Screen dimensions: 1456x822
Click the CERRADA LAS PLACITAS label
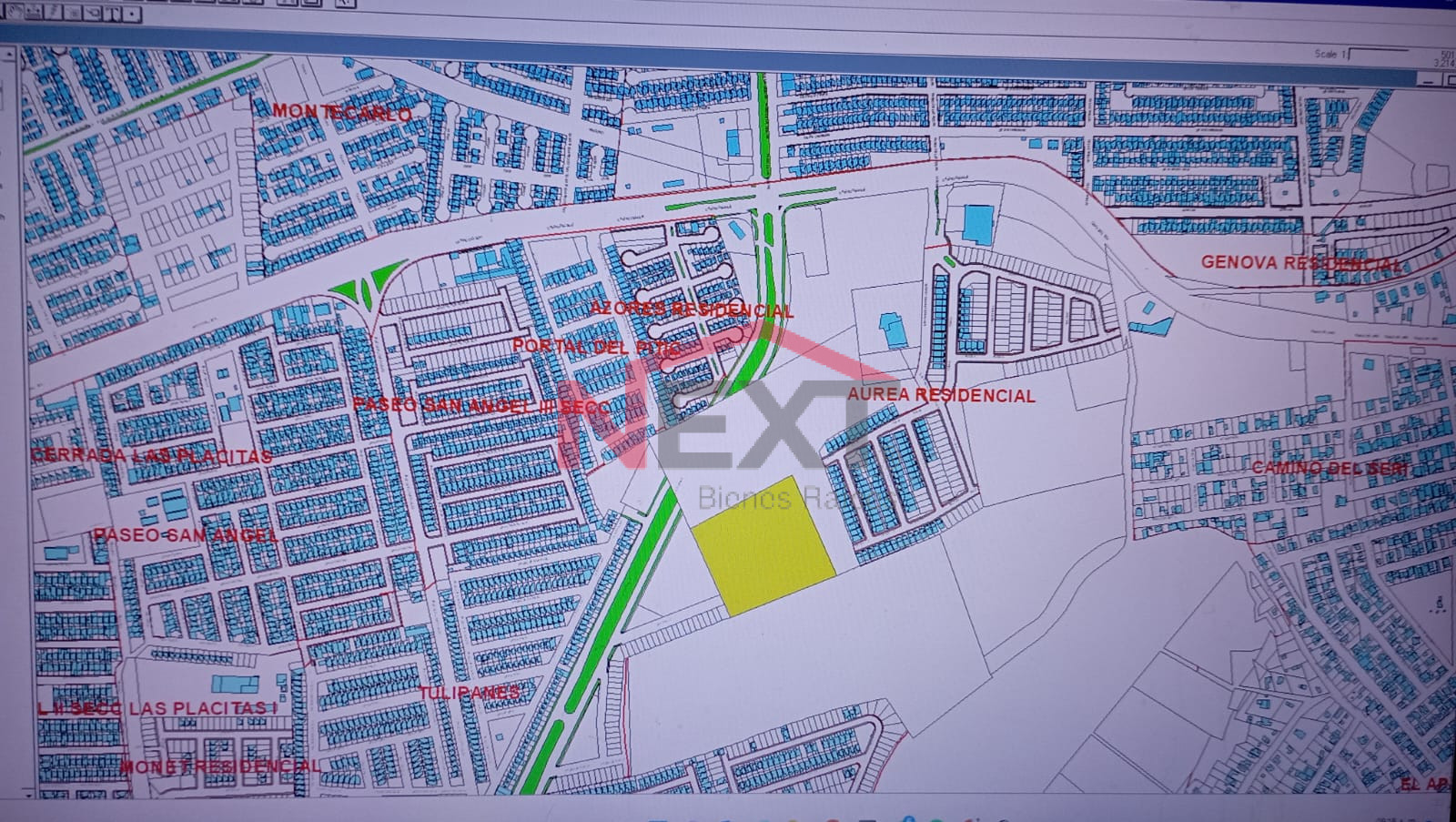151,455
